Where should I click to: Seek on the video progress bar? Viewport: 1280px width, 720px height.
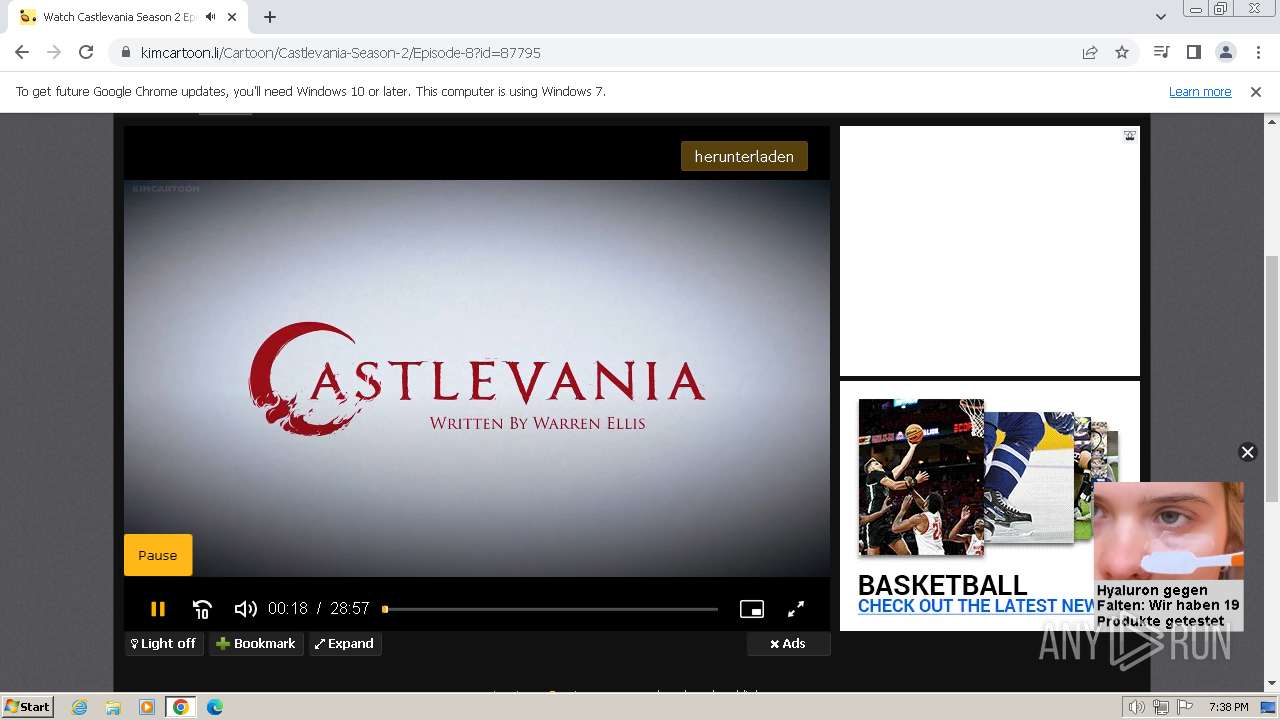pyautogui.click(x=551, y=609)
